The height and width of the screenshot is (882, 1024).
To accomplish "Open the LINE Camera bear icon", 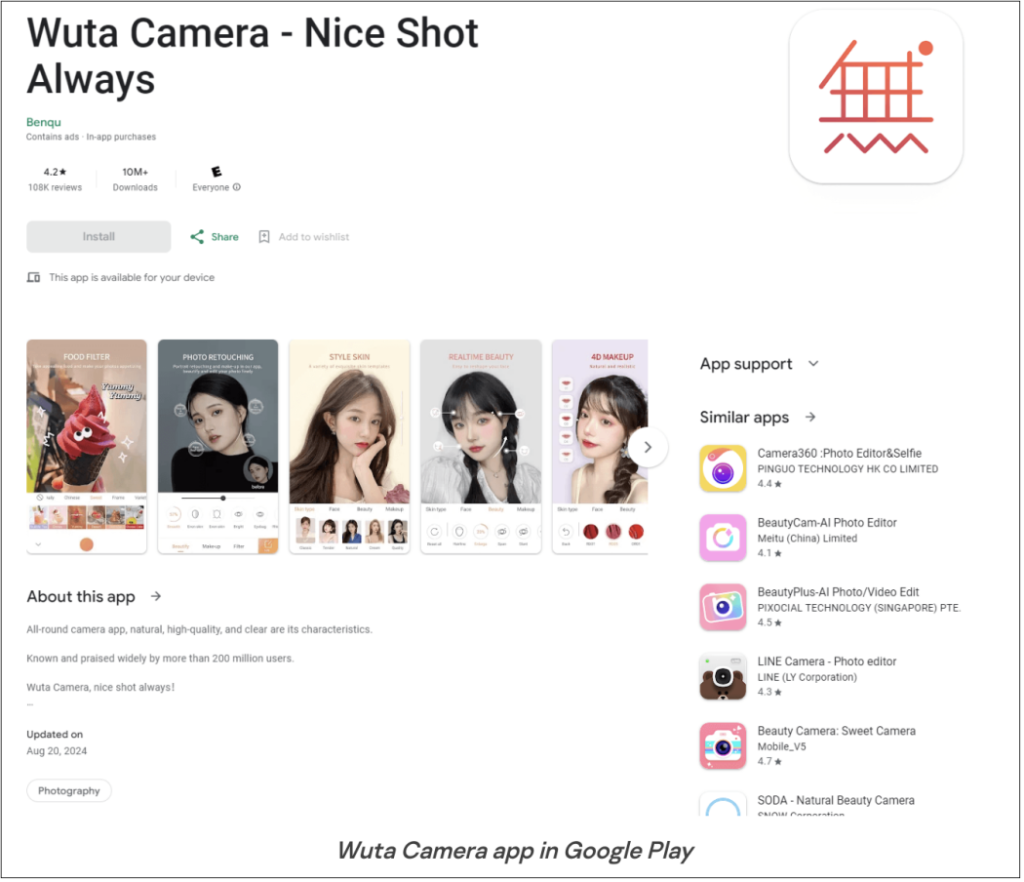I will 722,676.
